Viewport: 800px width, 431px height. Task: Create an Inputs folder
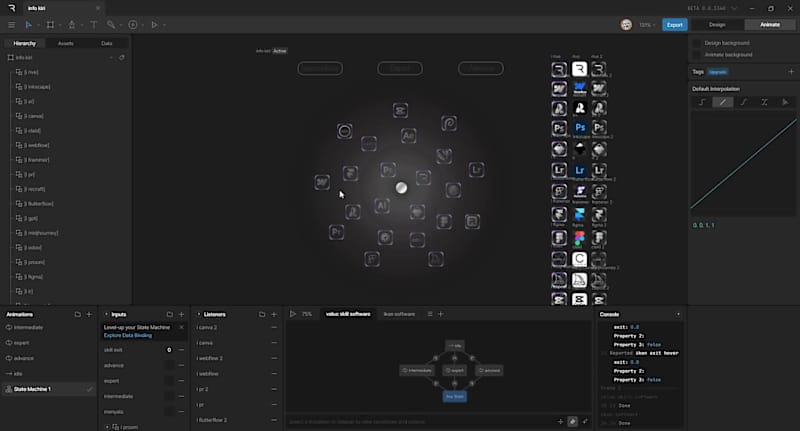[x=169, y=314]
